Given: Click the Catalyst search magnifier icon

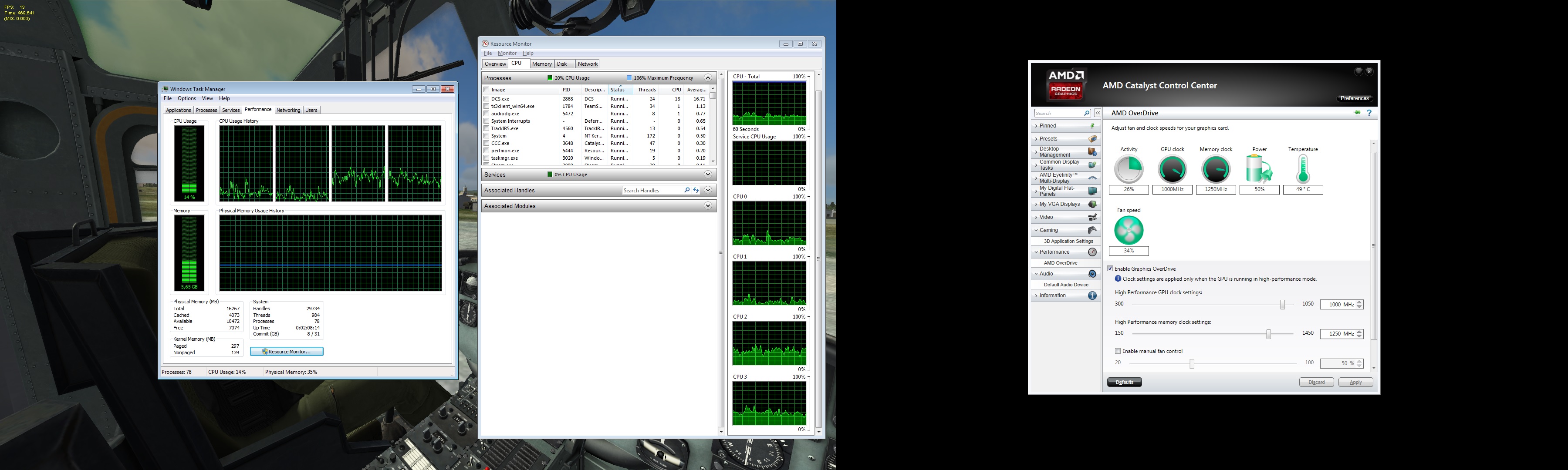Looking at the screenshot, I should (x=1086, y=113).
